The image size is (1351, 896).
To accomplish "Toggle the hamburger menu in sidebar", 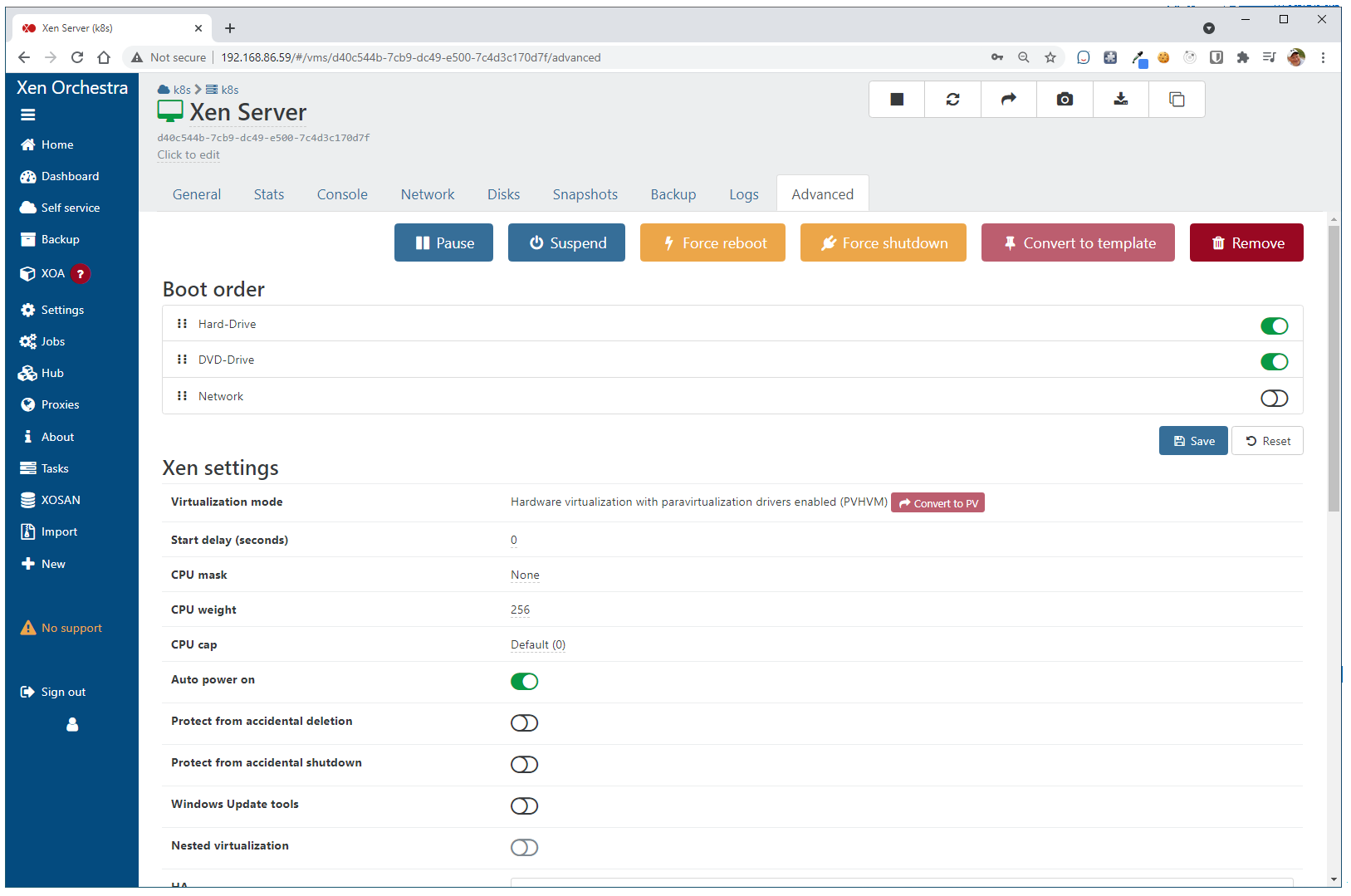I will pyautogui.click(x=28, y=115).
